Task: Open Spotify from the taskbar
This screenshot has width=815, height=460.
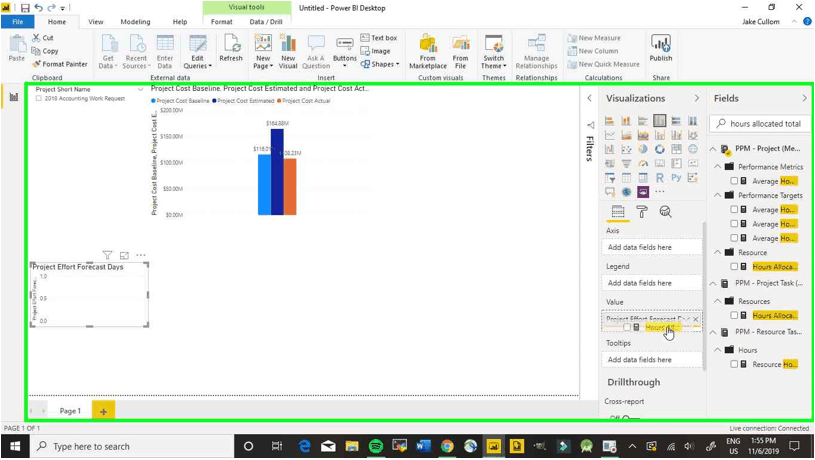Action: click(x=376, y=446)
